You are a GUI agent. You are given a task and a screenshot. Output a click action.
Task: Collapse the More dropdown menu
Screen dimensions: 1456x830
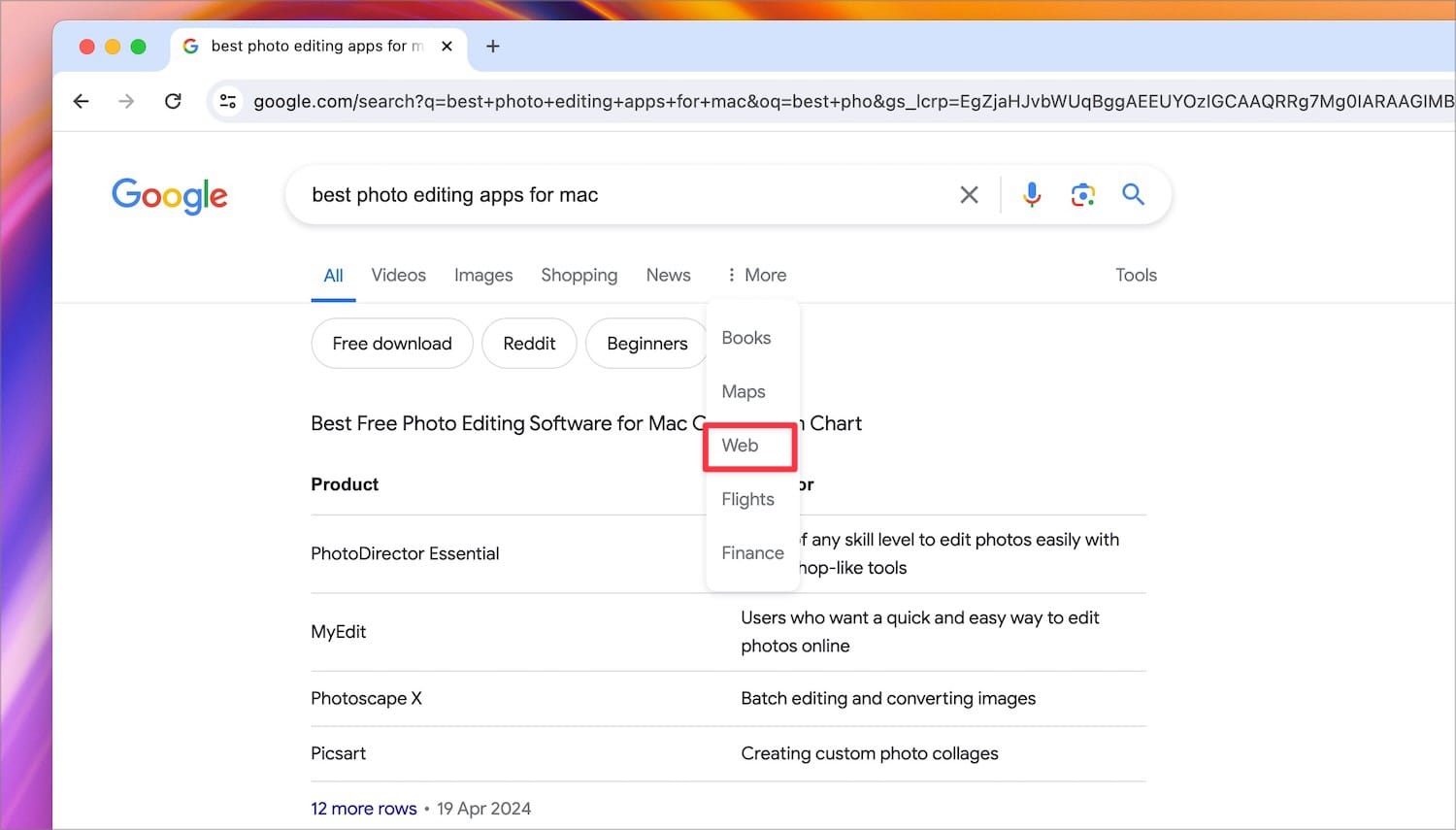(x=757, y=276)
